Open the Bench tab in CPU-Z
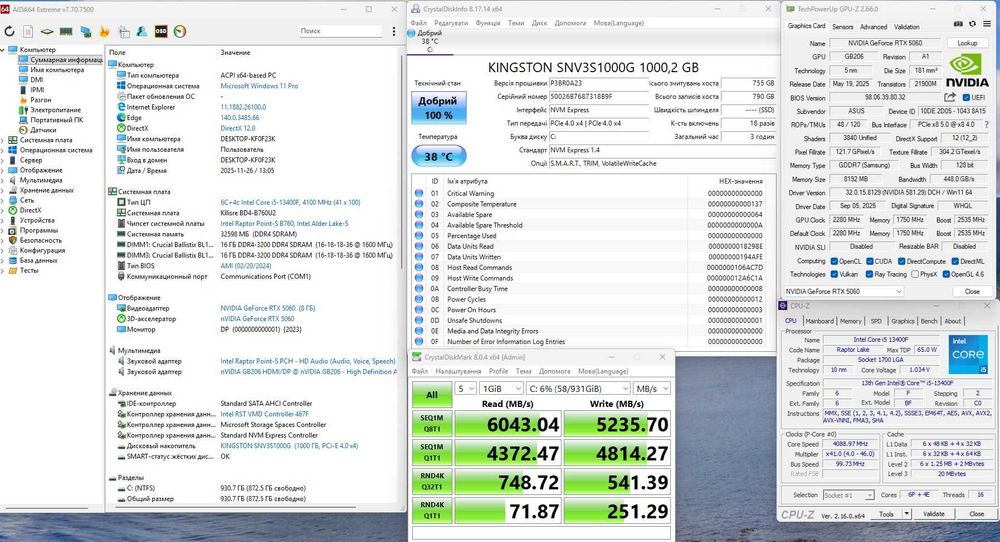The image size is (1000, 542). (x=929, y=321)
